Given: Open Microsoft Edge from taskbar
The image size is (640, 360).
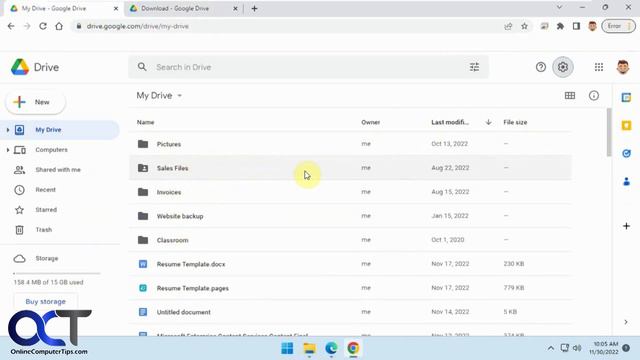Looking at the screenshot, I should click(x=331, y=348).
